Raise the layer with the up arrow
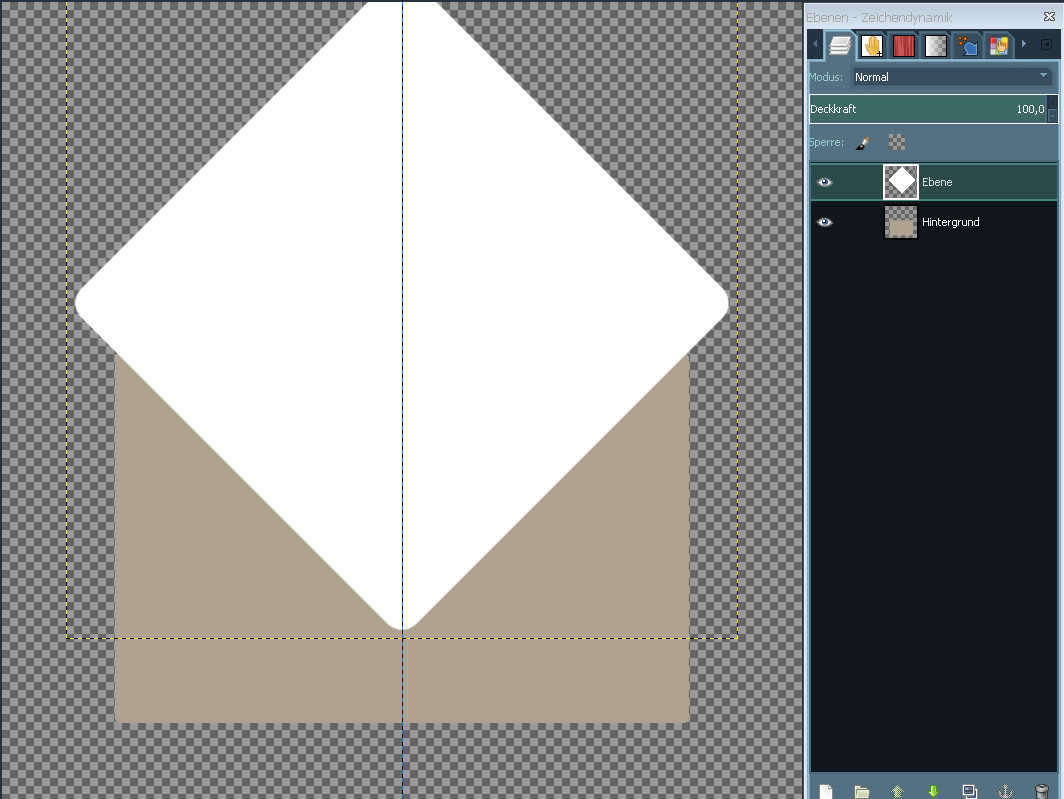The image size is (1064, 799). tap(897, 791)
